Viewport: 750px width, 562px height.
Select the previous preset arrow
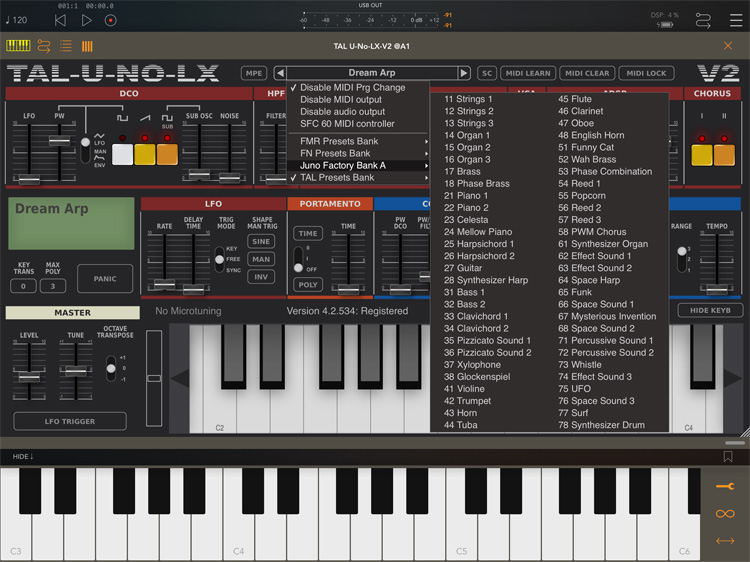[x=280, y=73]
